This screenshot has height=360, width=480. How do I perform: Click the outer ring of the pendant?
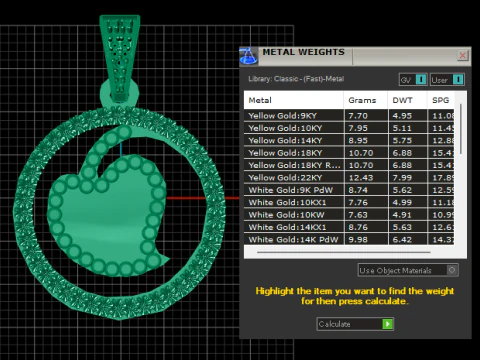(25, 213)
